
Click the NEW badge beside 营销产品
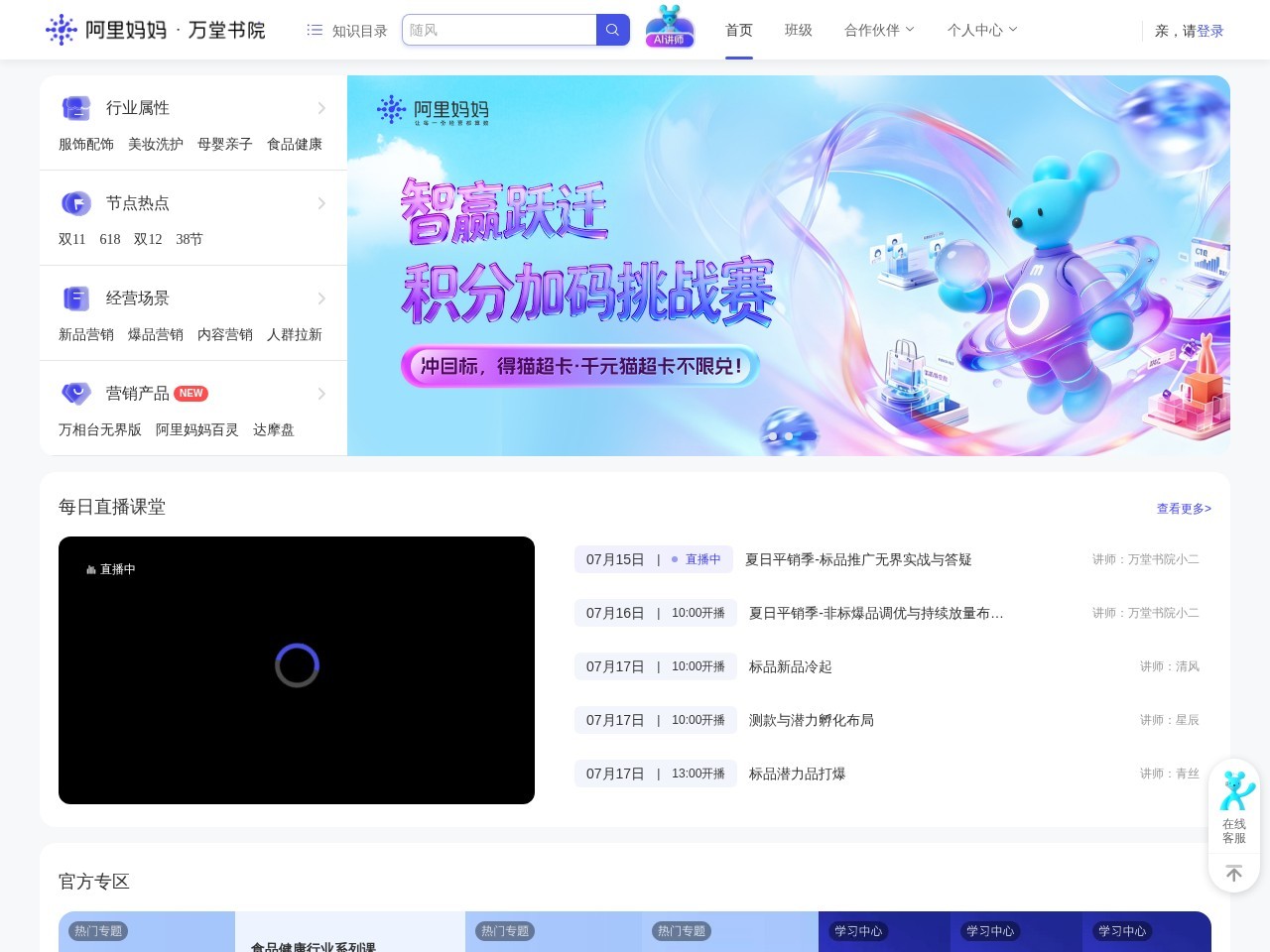click(x=191, y=394)
